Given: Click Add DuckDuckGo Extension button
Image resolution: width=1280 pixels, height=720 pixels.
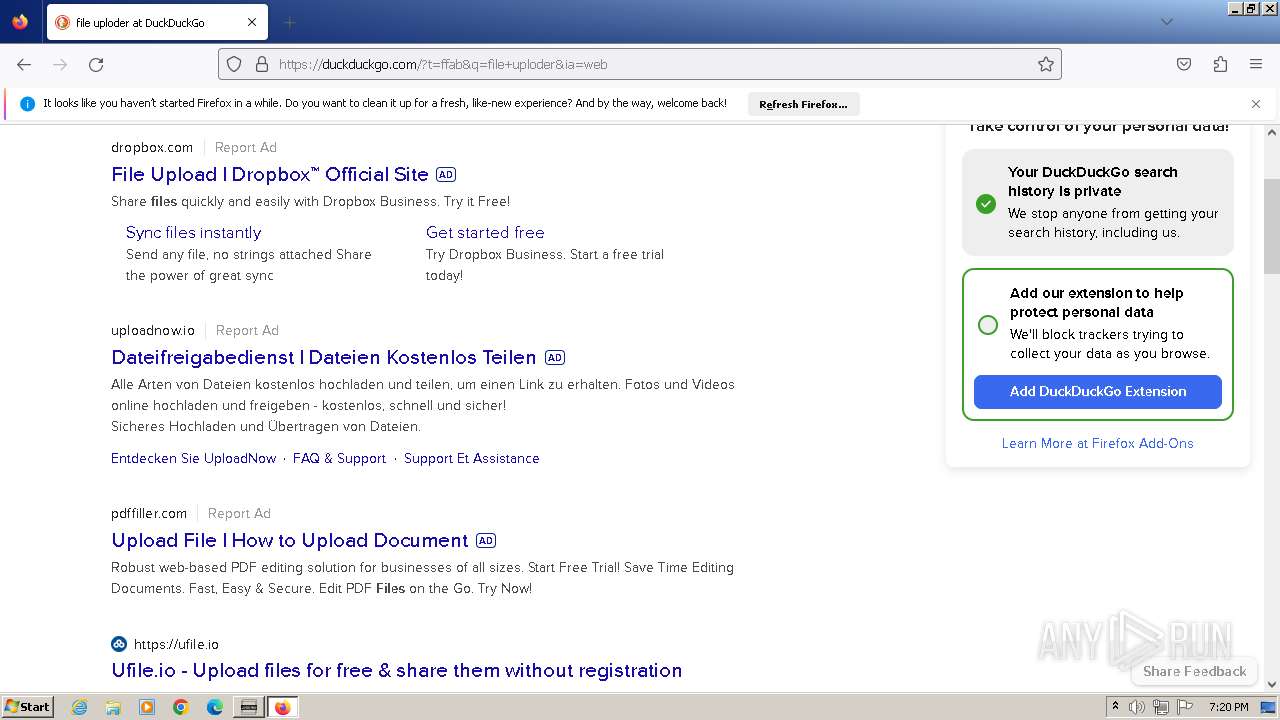Looking at the screenshot, I should pyautogui.click(x=1098, y=391).
